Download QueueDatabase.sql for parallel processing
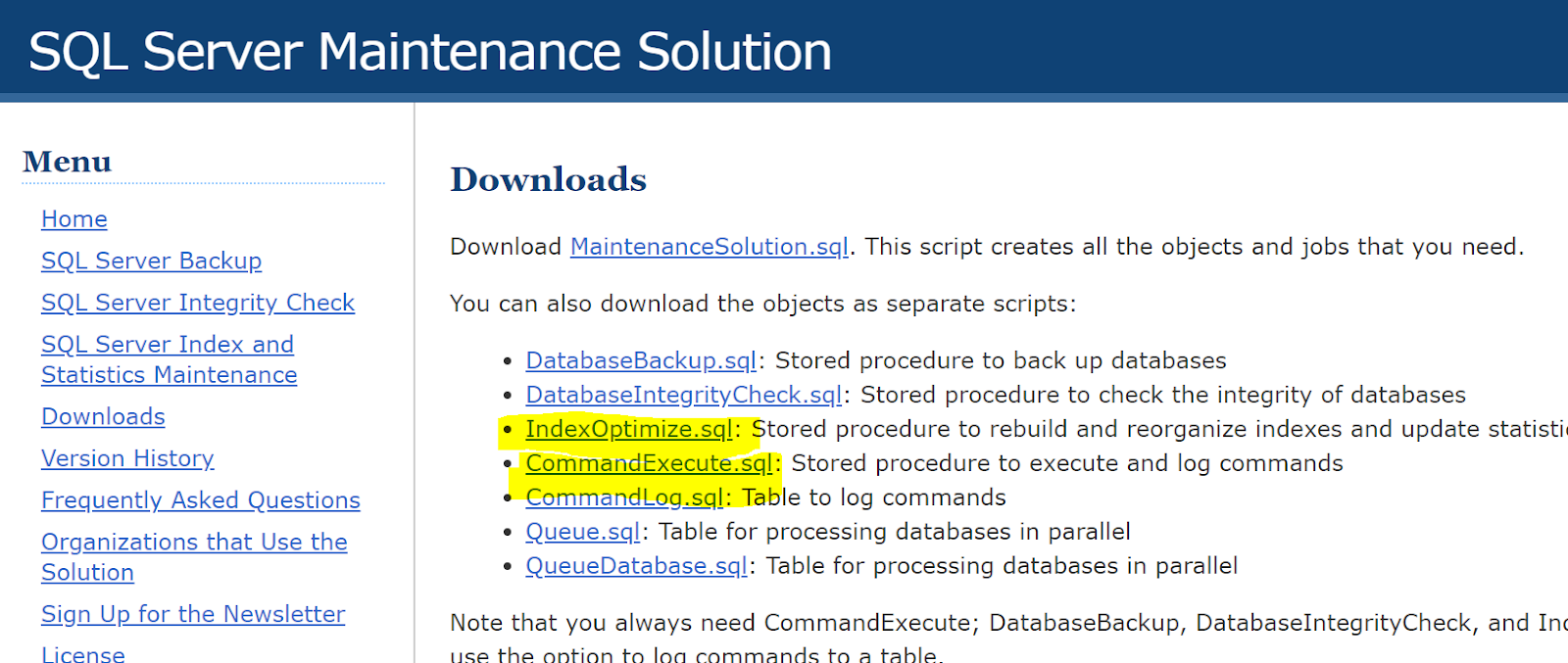Viewport: 1568px width, 663px height. click(635, 565)
